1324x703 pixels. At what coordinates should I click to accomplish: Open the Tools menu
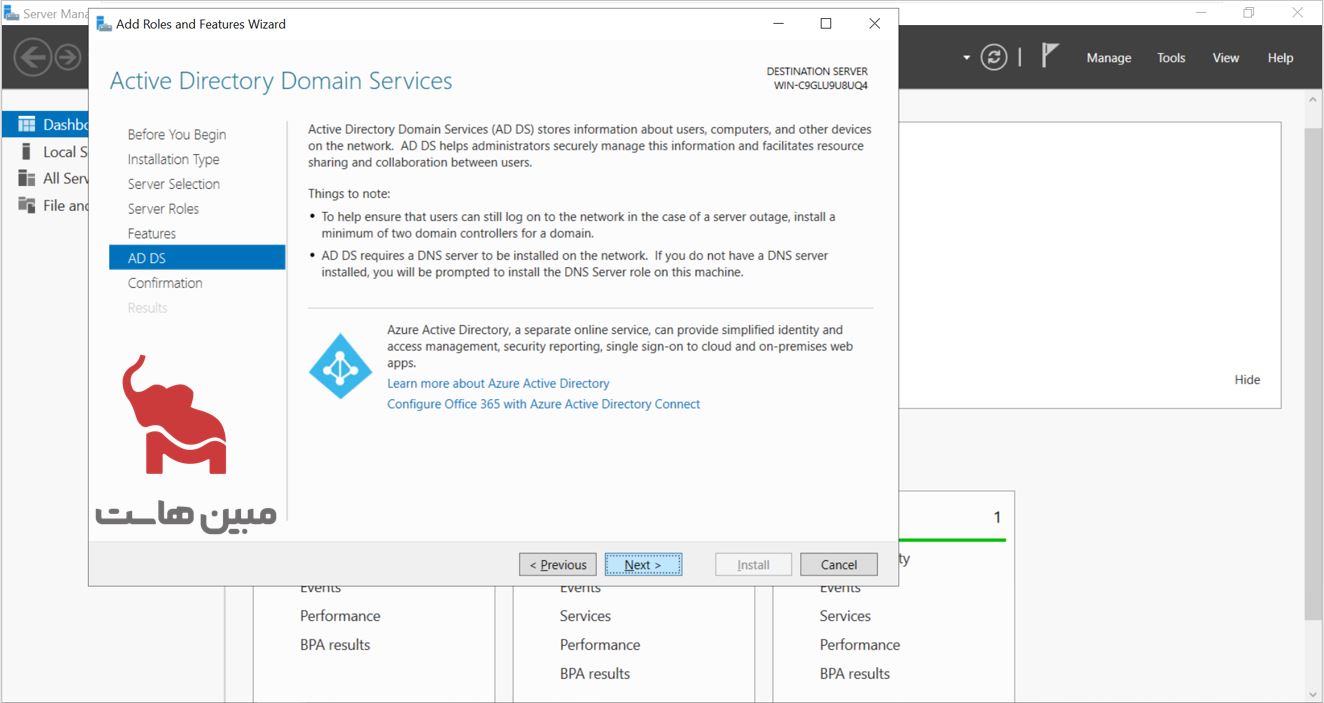(1170, 58)
